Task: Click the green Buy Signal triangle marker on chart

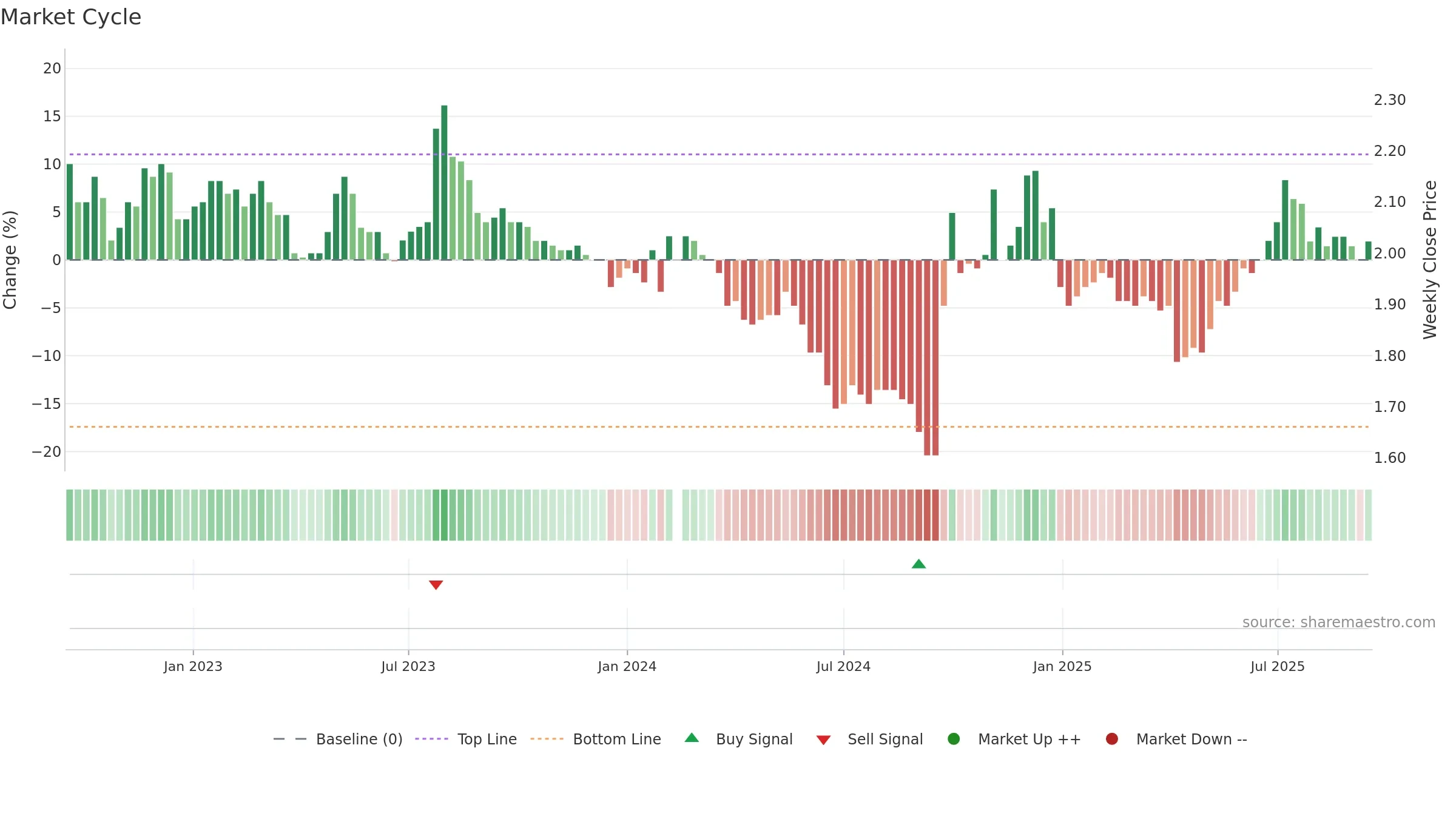Action: pyautogui.click(x=918, y=564)
